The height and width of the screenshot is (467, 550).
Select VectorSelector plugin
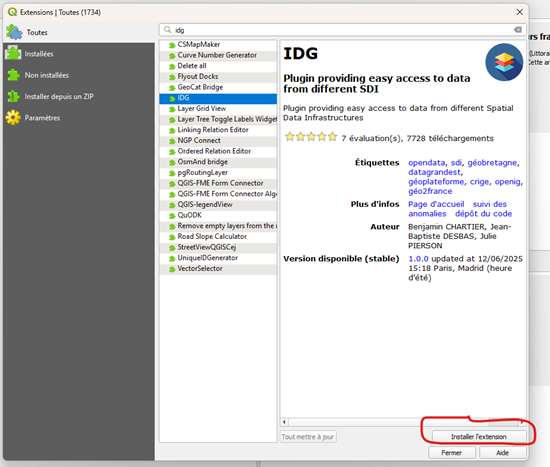218,268
